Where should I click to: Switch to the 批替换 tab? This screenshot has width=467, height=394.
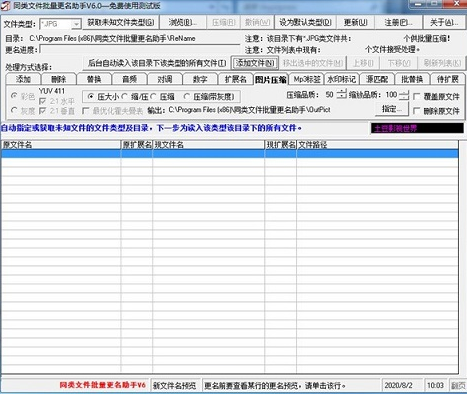click(412, 79)
